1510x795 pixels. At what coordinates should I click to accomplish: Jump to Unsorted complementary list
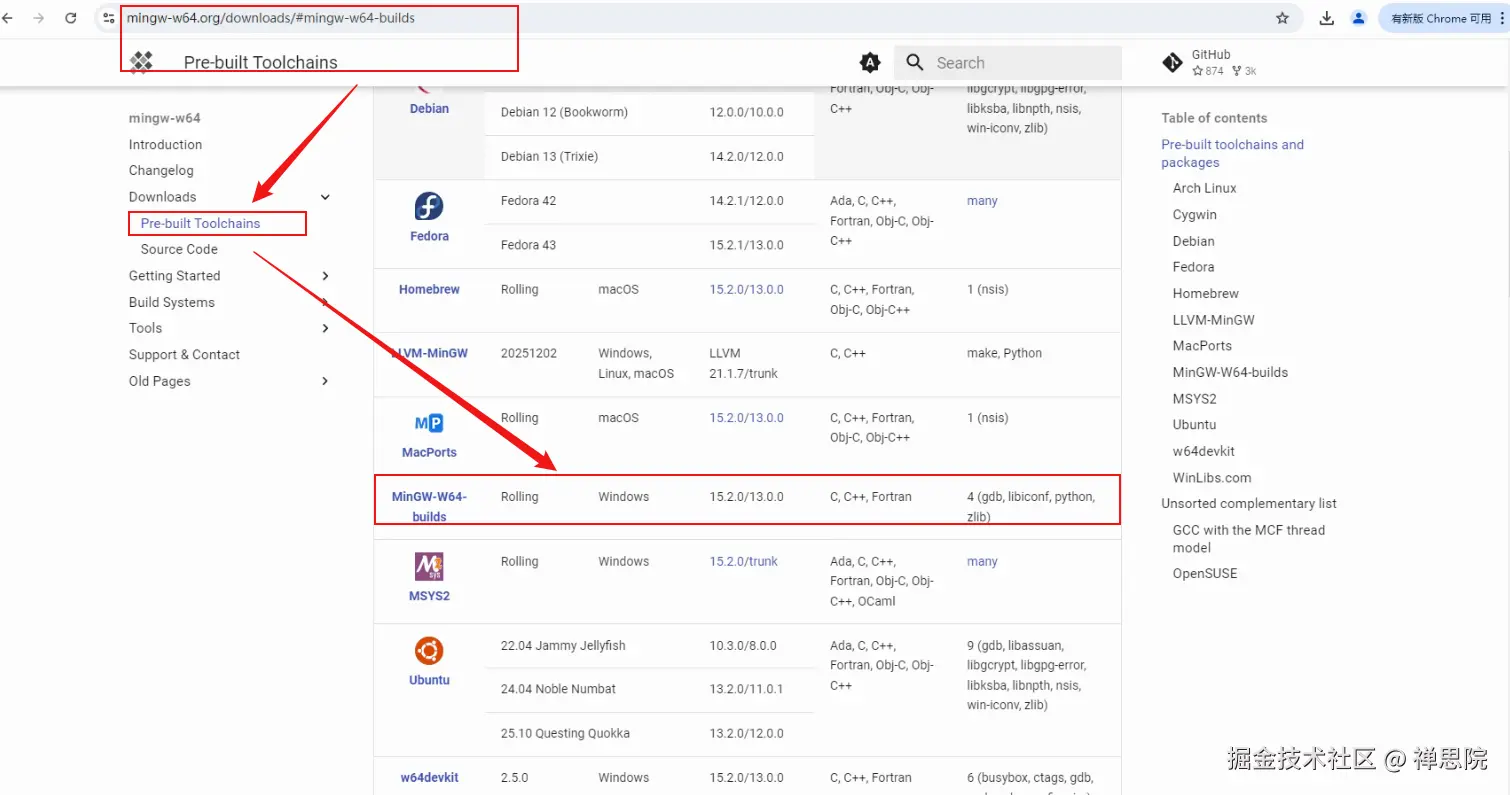pos(1248,503)
